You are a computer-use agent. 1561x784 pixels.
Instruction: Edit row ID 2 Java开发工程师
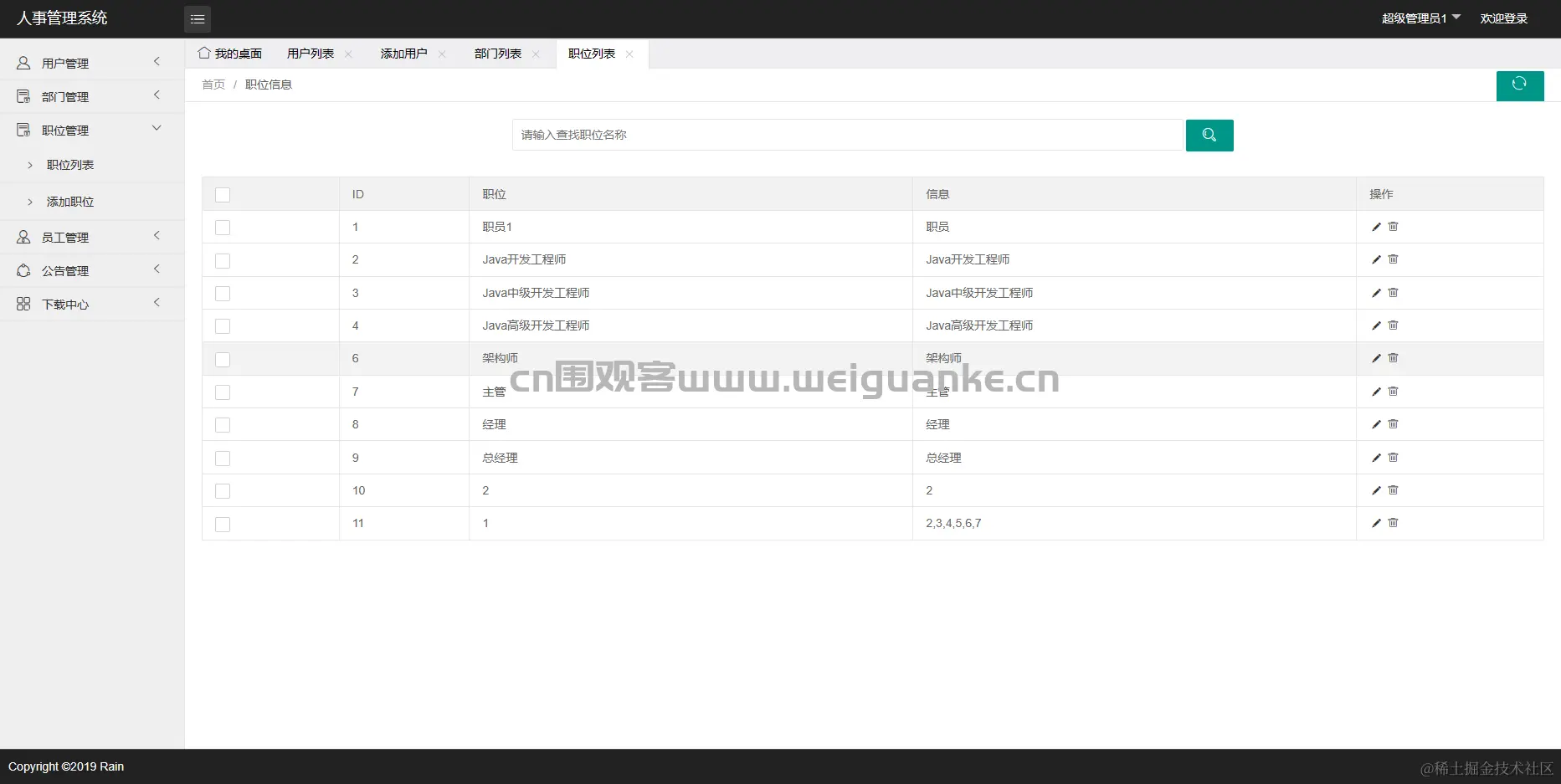click(x=1377, y=259)
